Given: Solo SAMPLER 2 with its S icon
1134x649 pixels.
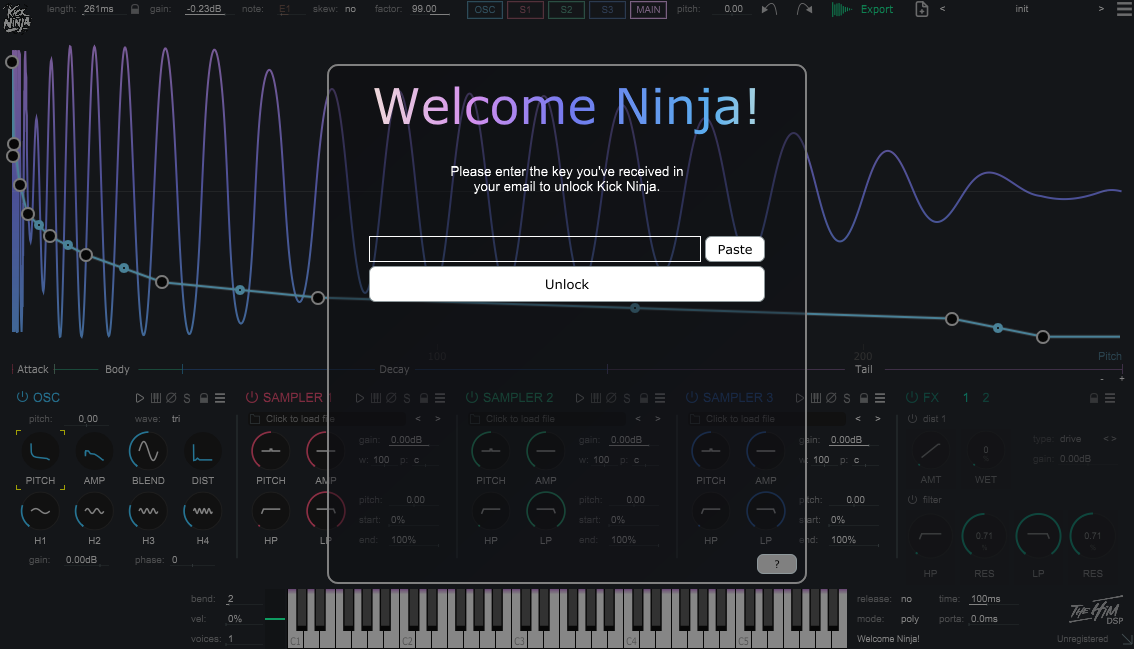Looking at the screenshot, I should (x=626, y=398).
